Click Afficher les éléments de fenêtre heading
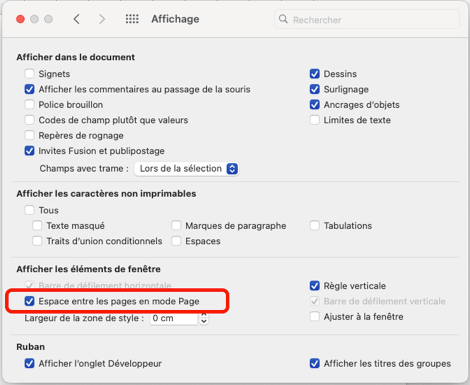This screenshot has width=470, height=385. pyautogui.click(x=89, y=269)
